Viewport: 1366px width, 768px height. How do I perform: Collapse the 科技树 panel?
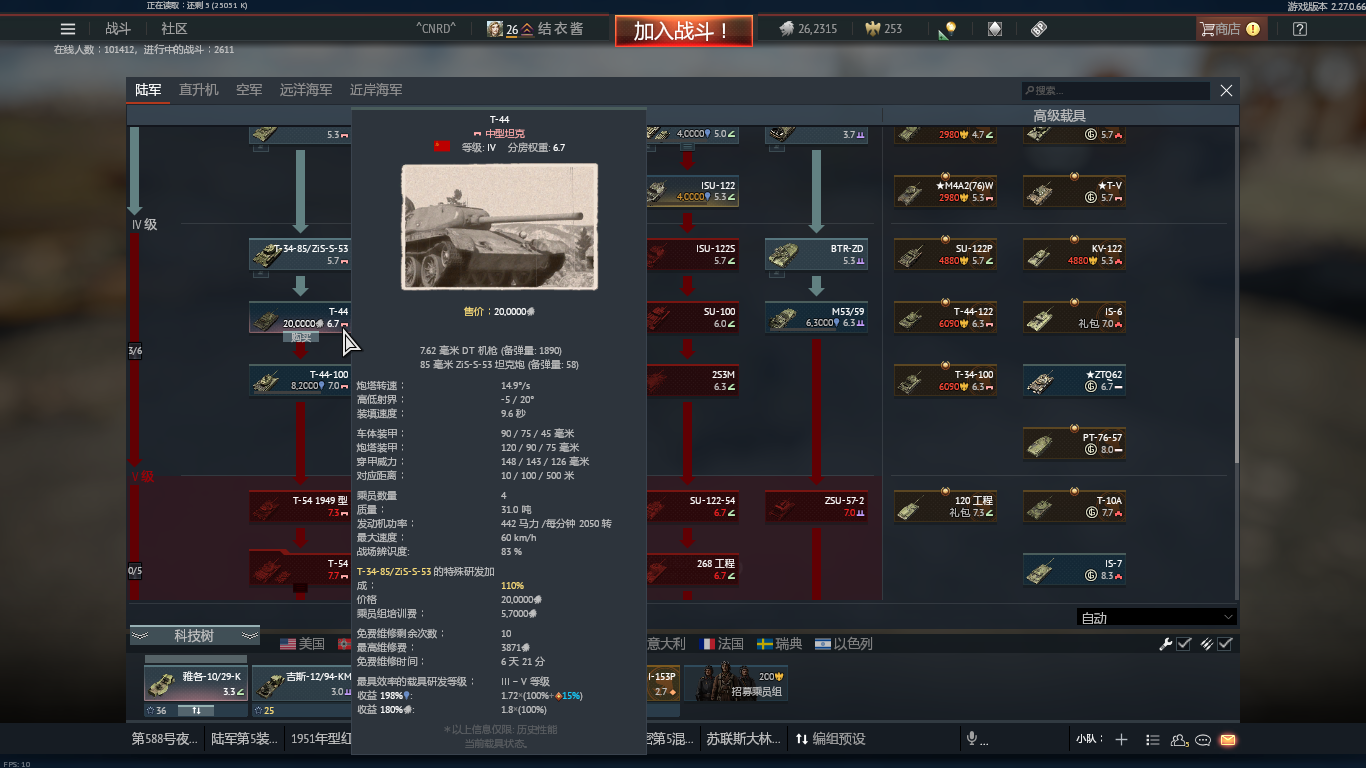click(x=195, y=635)
